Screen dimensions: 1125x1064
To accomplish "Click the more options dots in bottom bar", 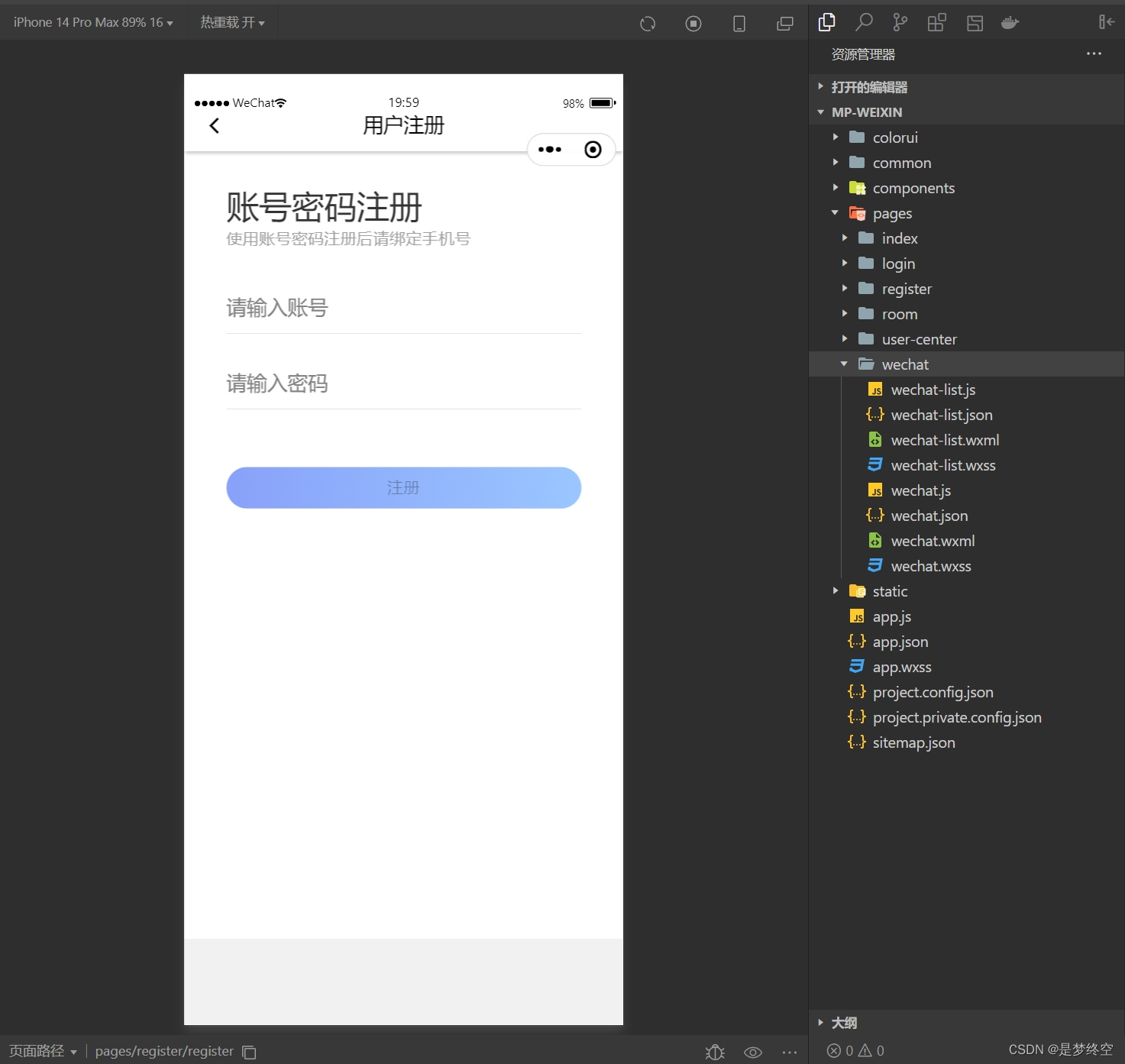I will point(790,1052).
